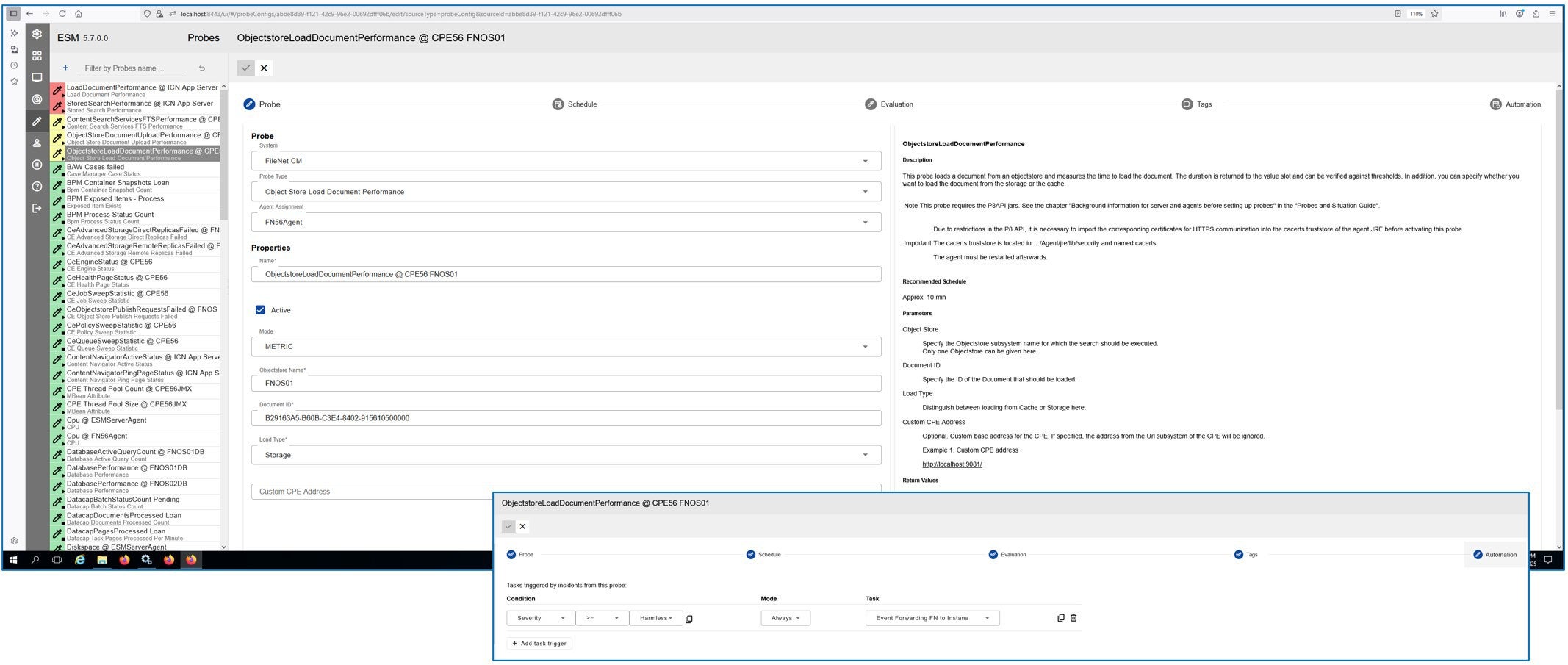The height and width of the screenshot is (665, 1568).
Task: Go to browser home page
Action: (79, 13)
